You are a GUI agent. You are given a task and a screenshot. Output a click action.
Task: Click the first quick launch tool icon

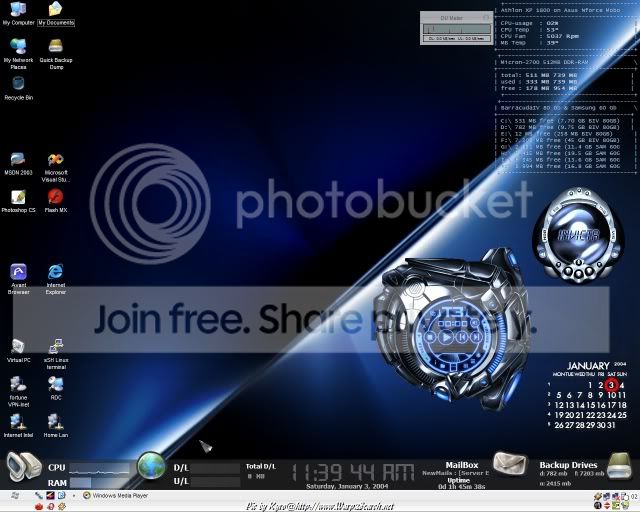coord(39,496)
